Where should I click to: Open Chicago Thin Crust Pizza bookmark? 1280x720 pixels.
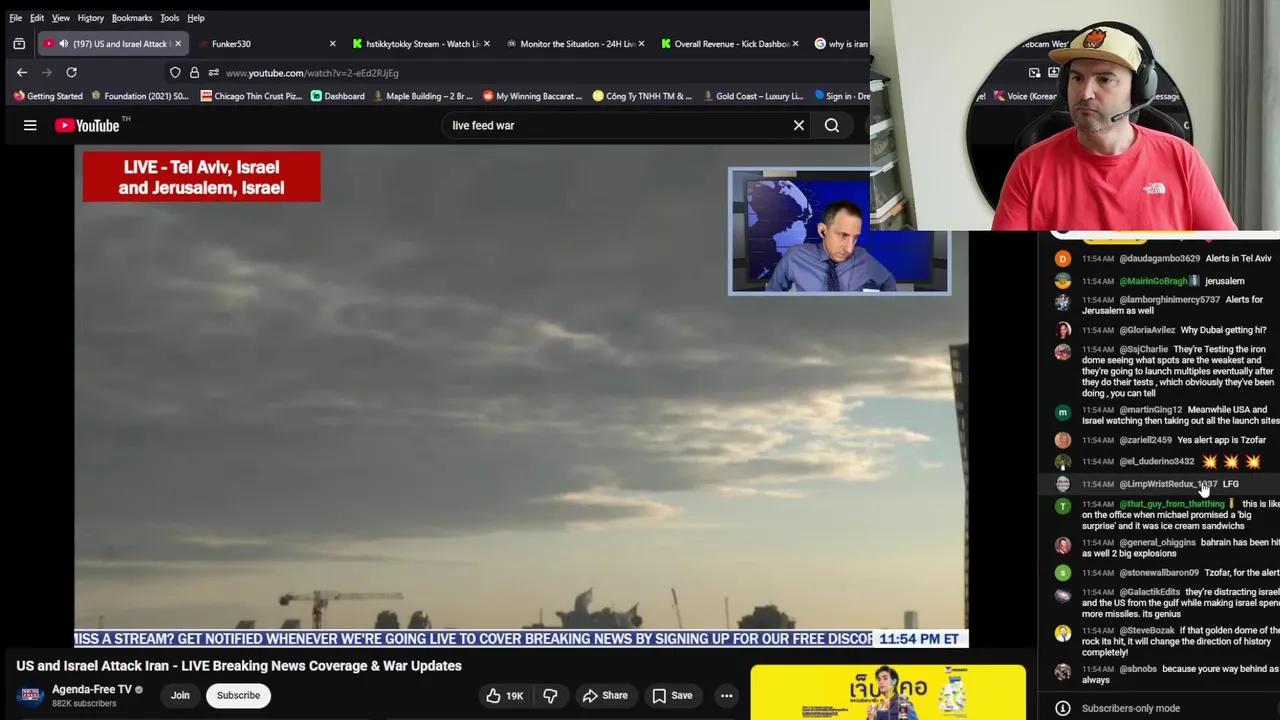[x=250, y=96]
